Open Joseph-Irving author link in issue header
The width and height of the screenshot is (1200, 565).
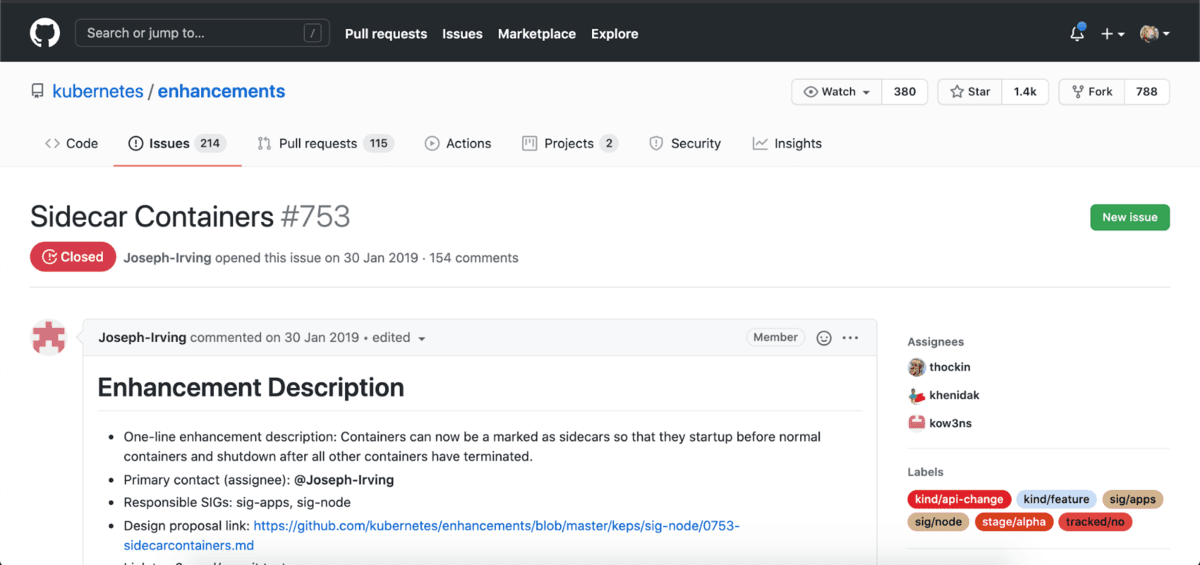point(167,258)
